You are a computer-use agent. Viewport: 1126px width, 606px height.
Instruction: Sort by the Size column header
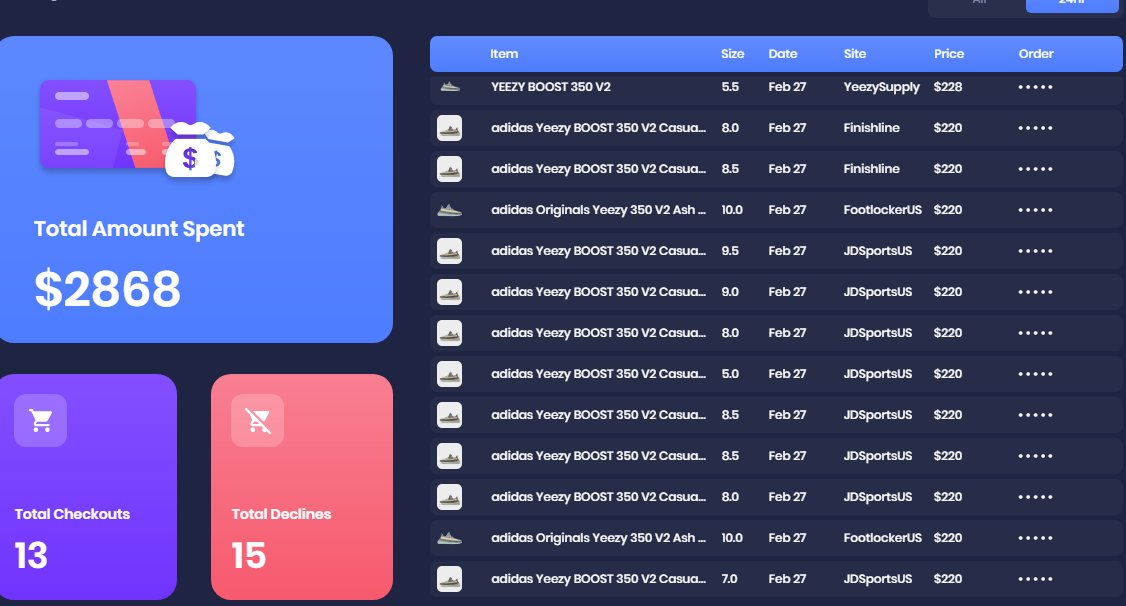(x=732, y=54)
